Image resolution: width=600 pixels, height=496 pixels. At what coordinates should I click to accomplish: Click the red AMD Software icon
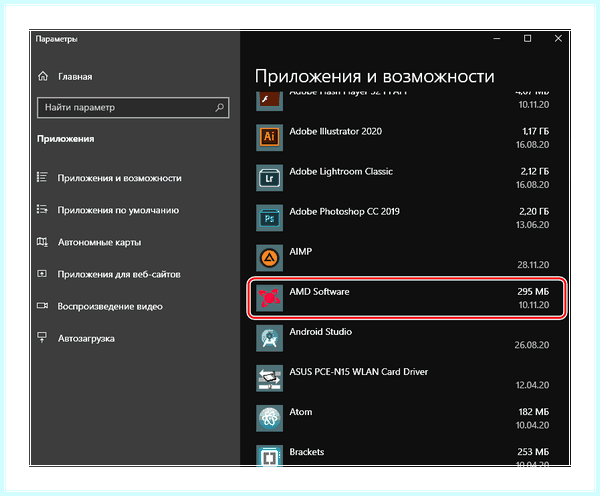(x=269, y=298)
